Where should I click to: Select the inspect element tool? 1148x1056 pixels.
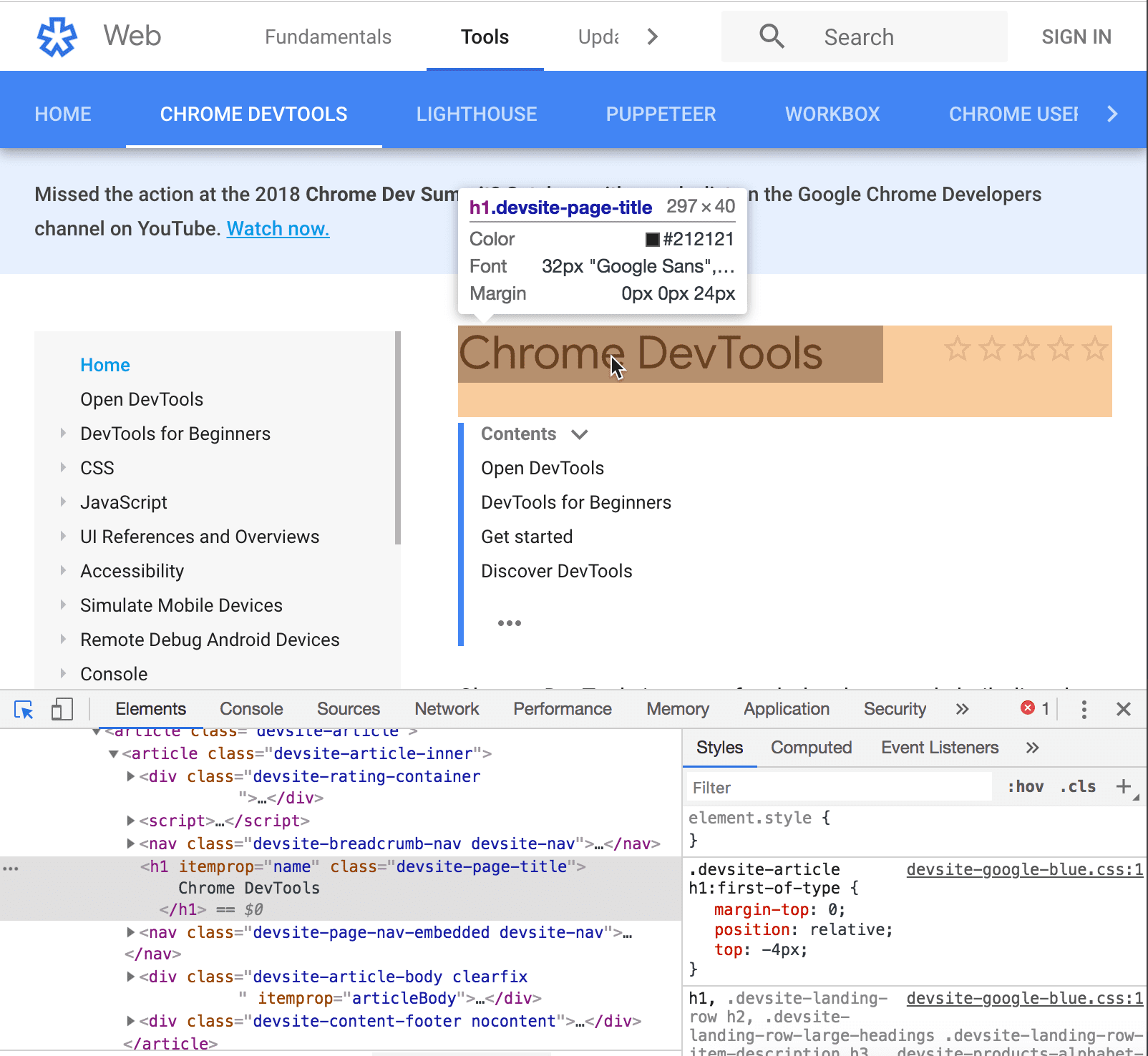click(24, 709)
